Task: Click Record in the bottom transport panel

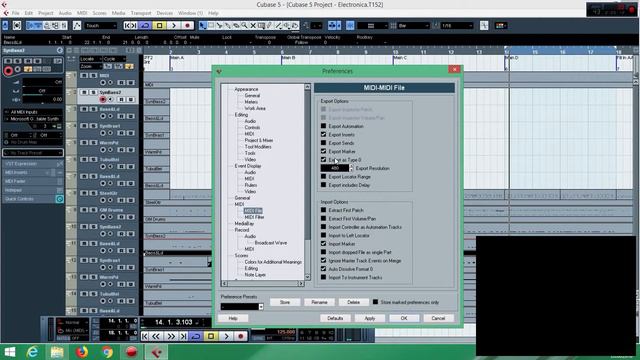Action: (x=240, y=336)
